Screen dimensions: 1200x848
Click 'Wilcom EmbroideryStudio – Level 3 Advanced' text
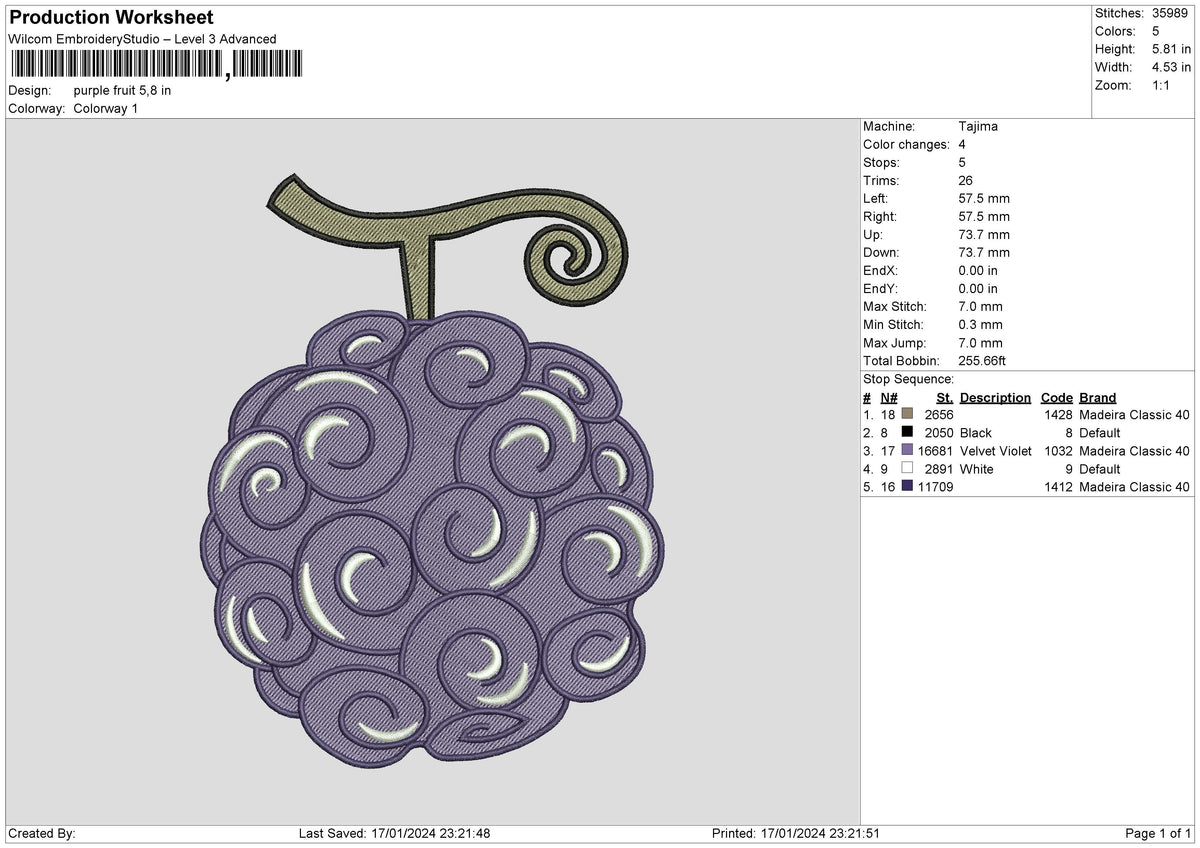coord(142,39)
